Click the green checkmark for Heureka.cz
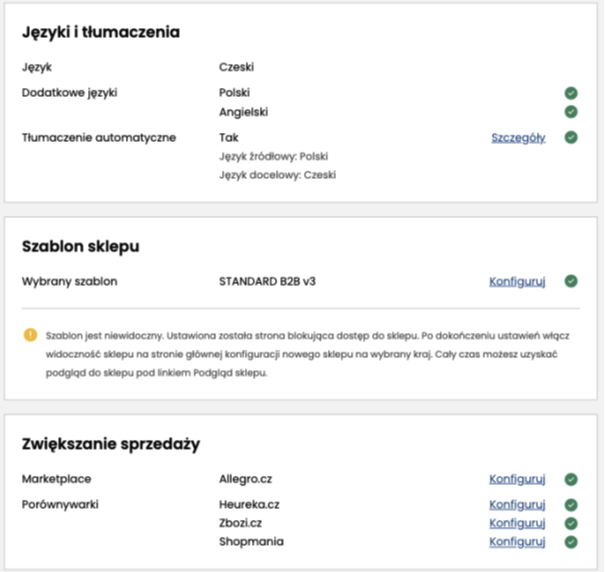The image size is (605, 572). pos(571,505)
